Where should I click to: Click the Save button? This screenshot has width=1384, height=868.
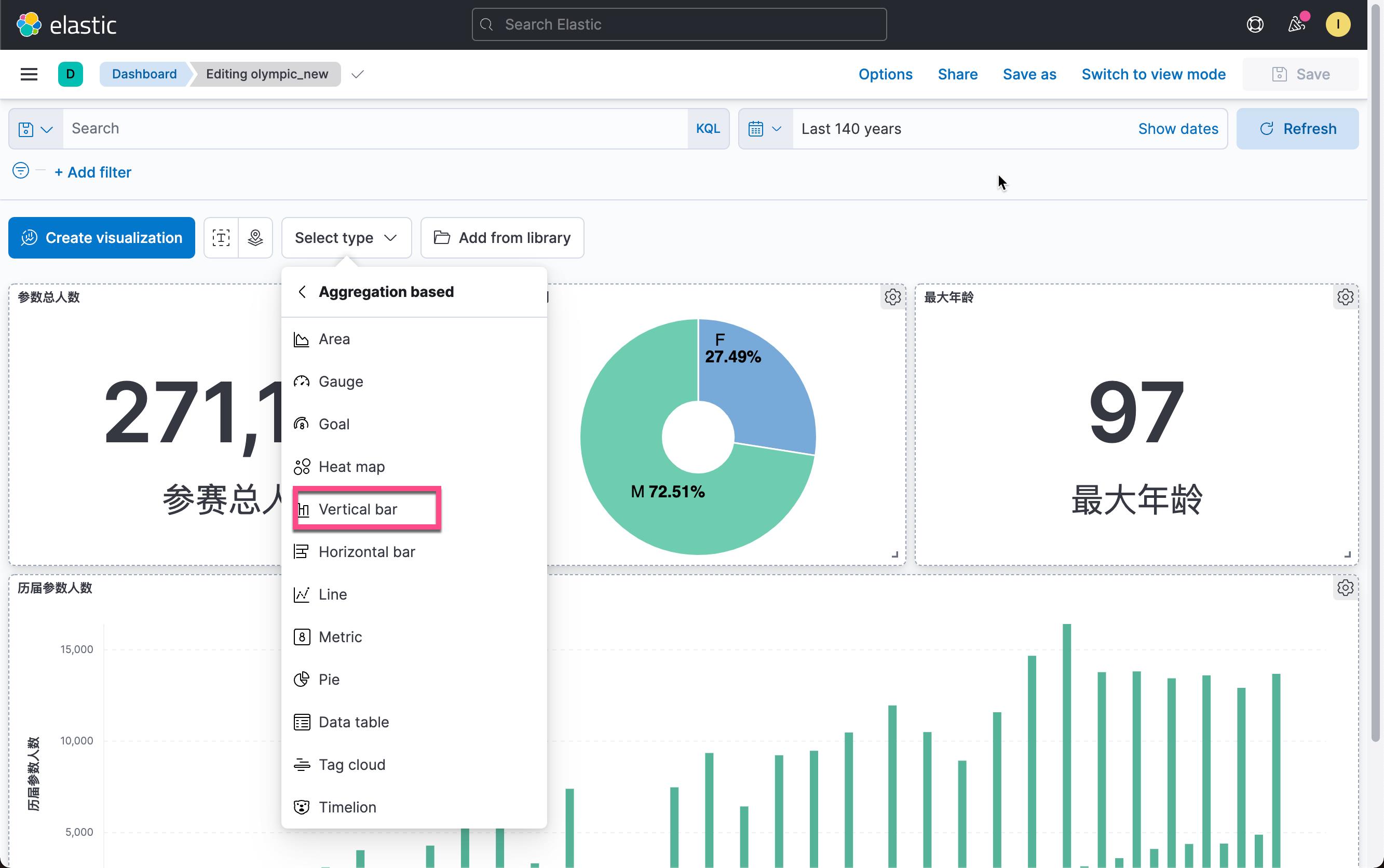[1300, 74]
